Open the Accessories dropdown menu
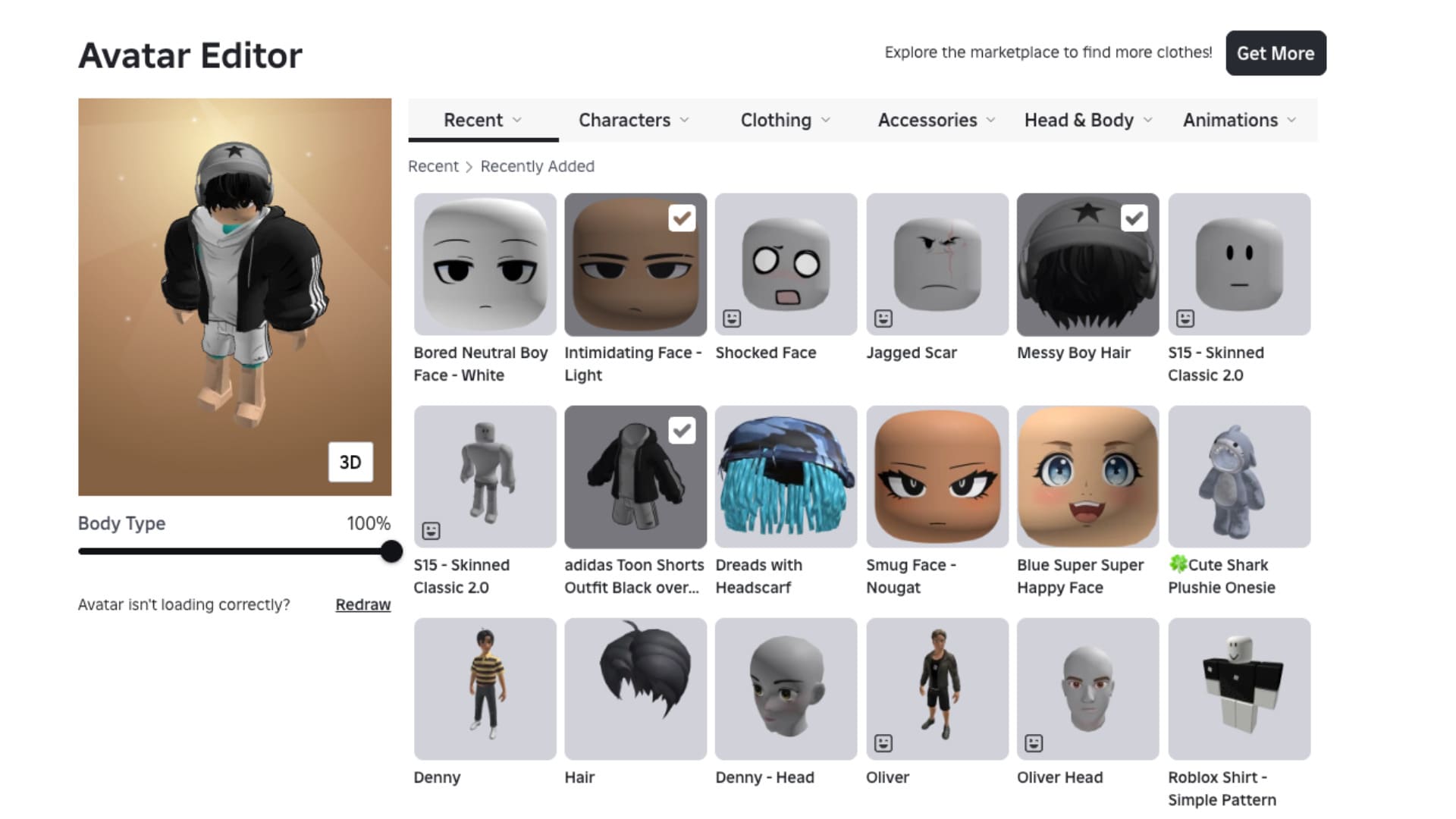Screen dimensions: 1456x819 [x=936, y=120]
